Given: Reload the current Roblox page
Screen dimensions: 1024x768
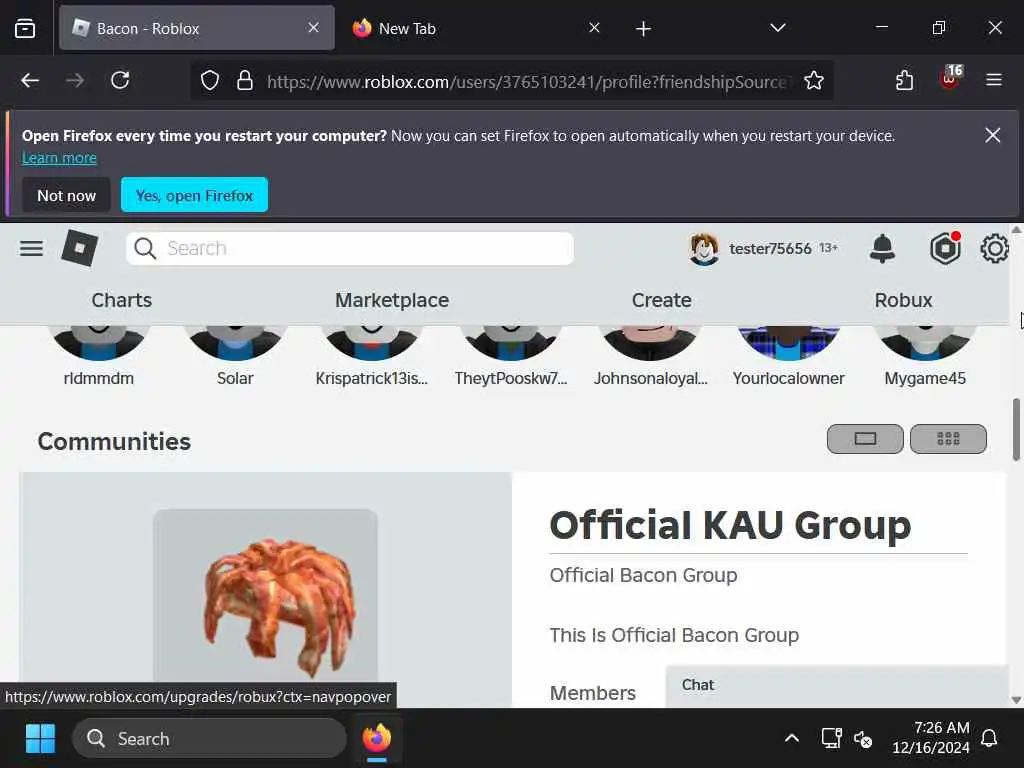Looking at the screenshot, I should click(x=120, y=80).
